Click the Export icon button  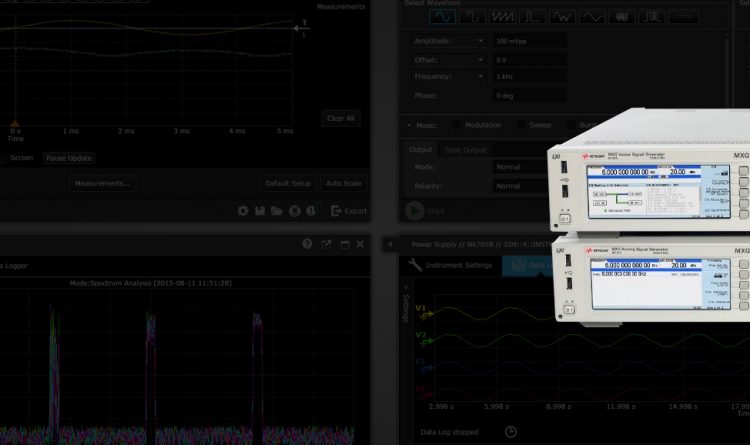tap(349, 211)
